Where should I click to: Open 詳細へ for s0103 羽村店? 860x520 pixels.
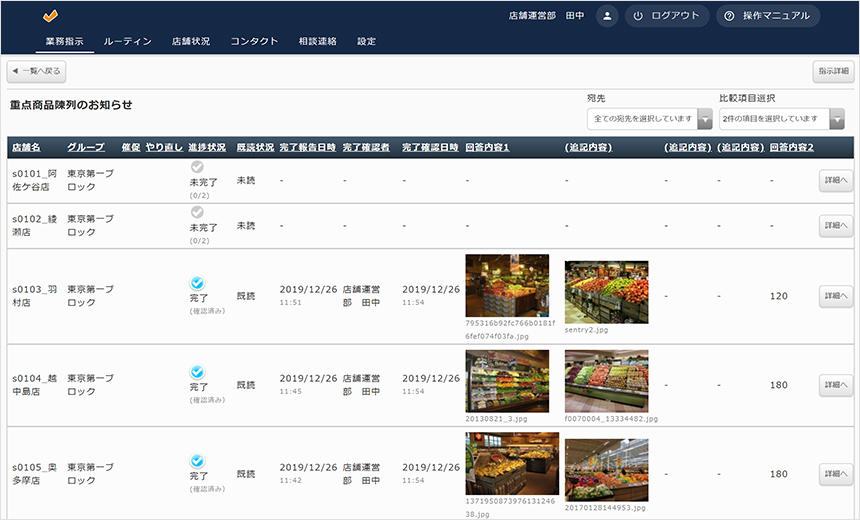[x=835, y=296]
